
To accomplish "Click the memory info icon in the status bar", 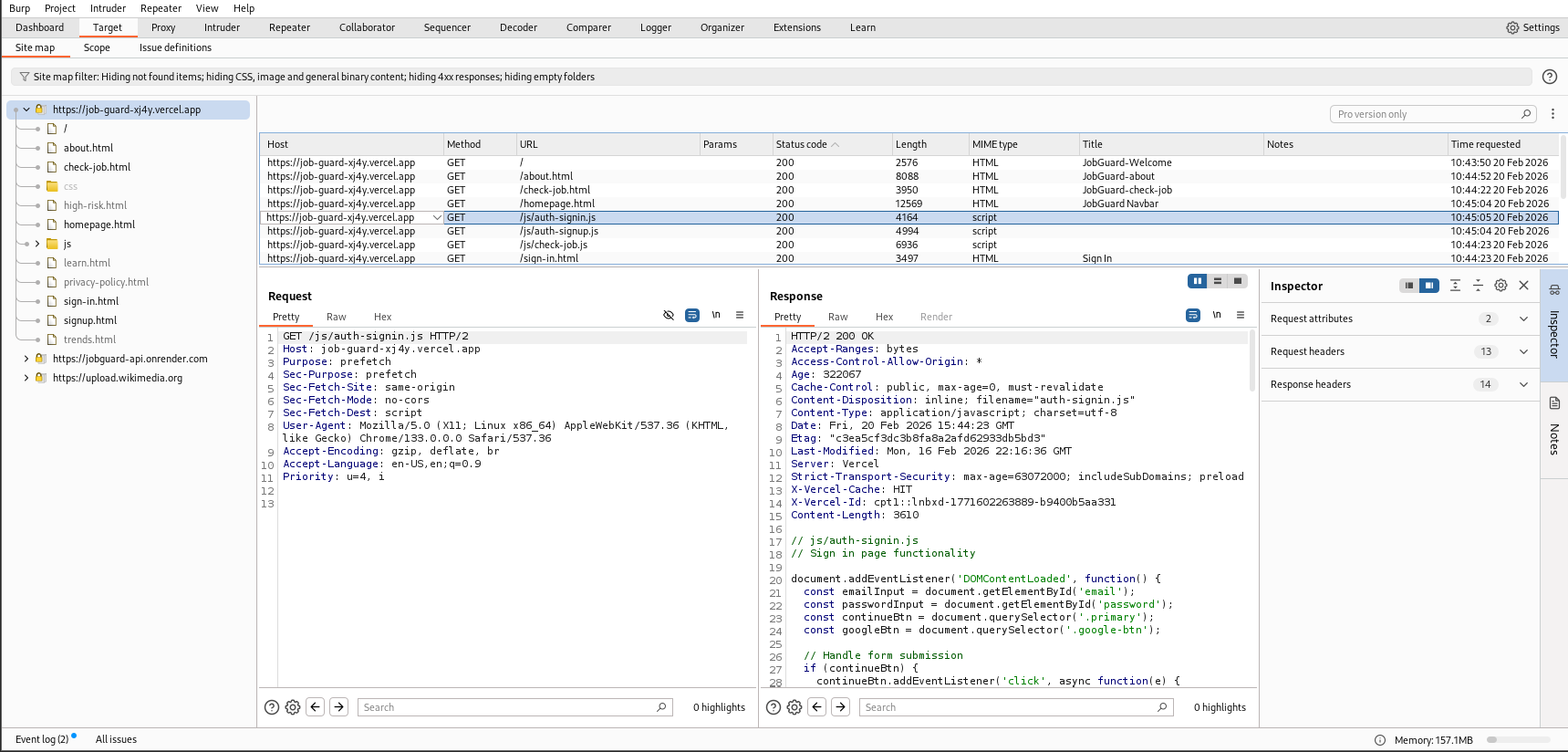I will click(x=1380, y=740).
